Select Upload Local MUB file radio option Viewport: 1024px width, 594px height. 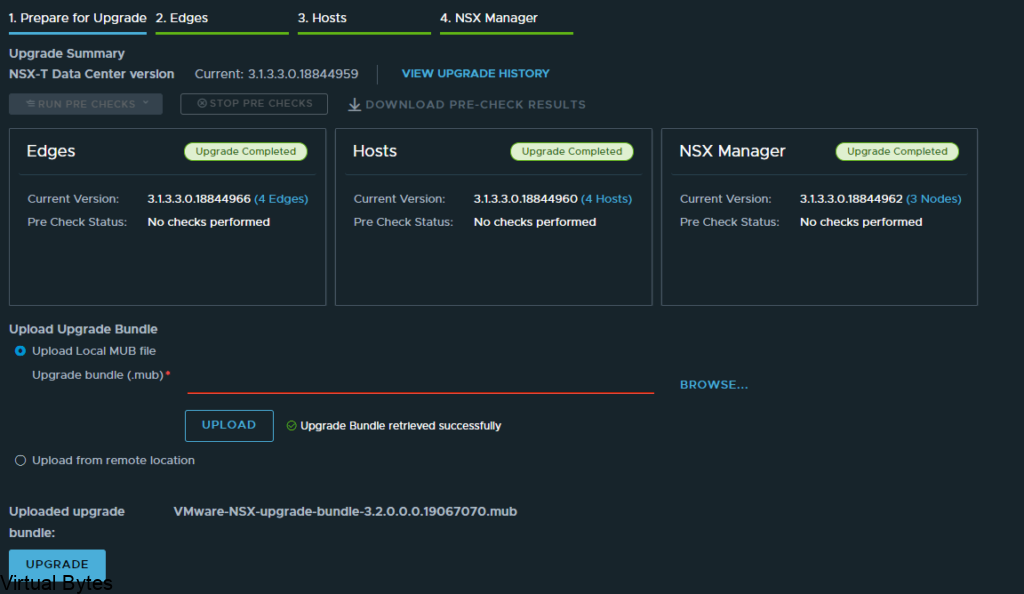coord(20,351)
